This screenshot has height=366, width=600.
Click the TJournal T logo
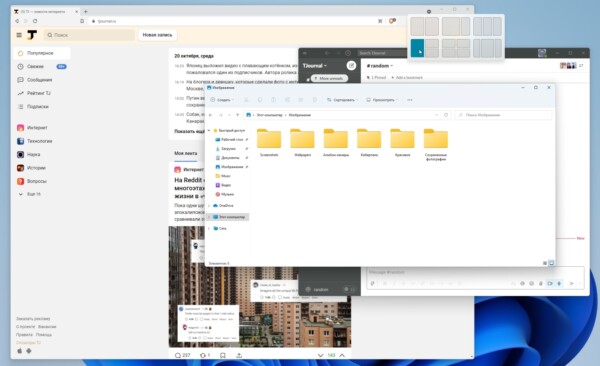click(x=32, y=35)
